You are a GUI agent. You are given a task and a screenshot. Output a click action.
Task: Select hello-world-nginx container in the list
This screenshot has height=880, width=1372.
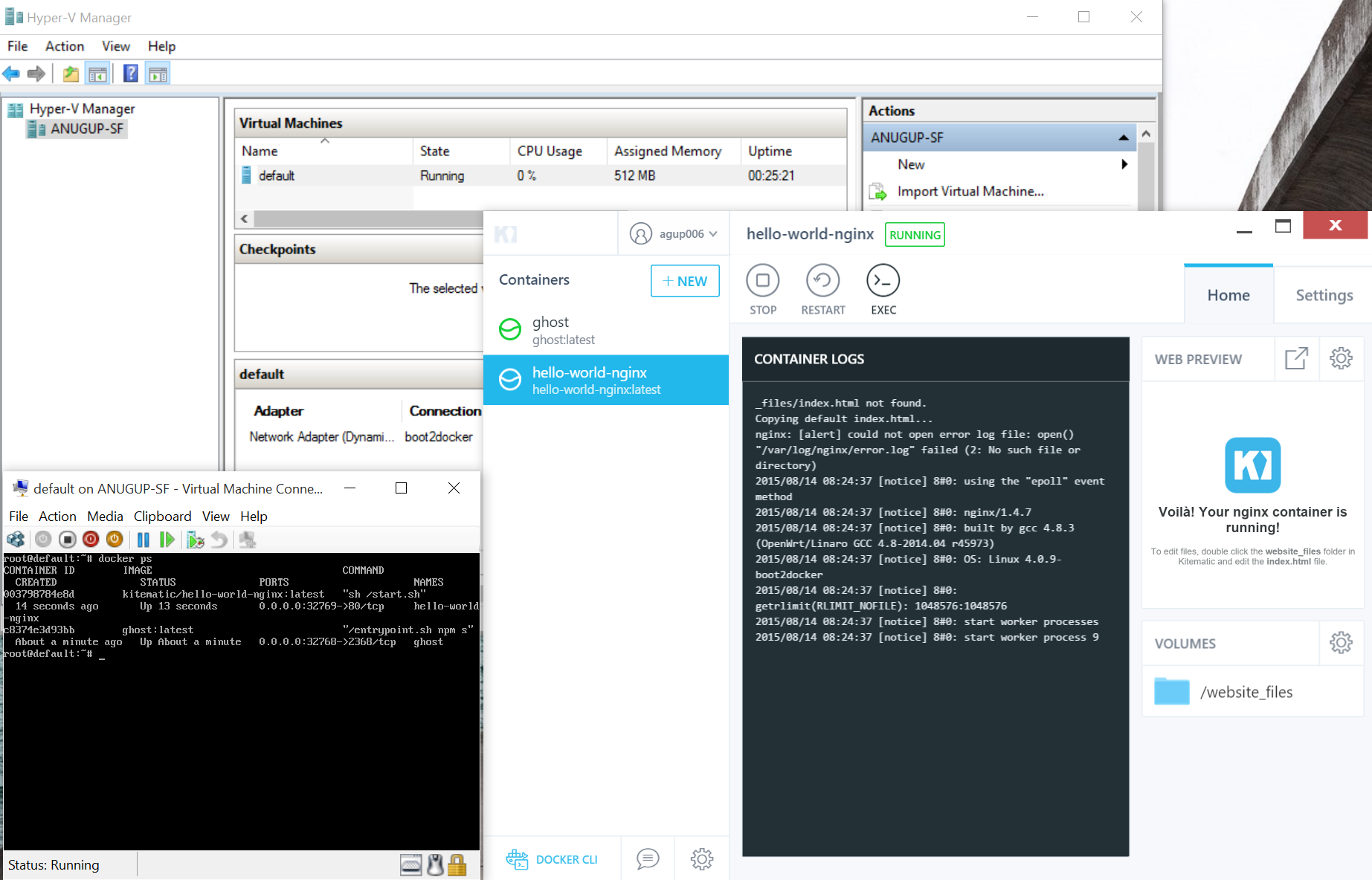click(x=606, y=380)
